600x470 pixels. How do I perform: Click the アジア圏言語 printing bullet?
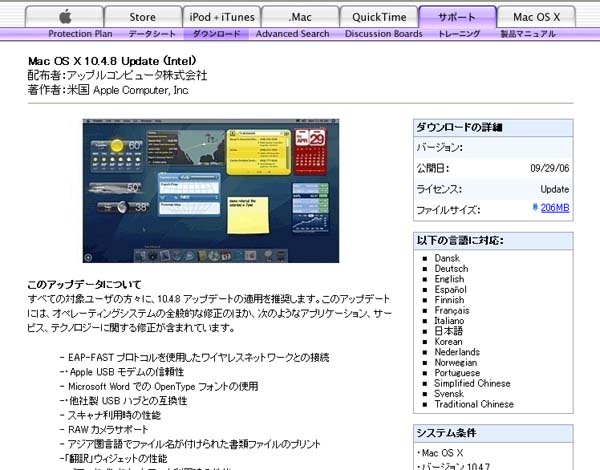190,444
